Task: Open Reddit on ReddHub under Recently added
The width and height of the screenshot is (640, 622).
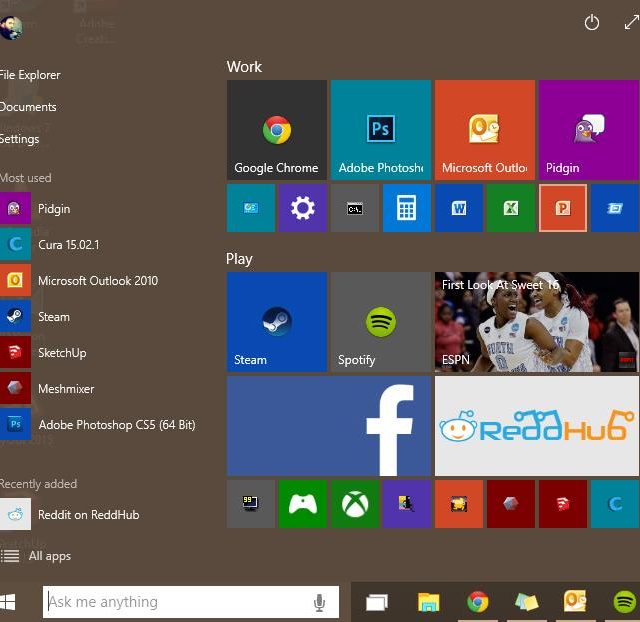Action: tap(98, 514)
